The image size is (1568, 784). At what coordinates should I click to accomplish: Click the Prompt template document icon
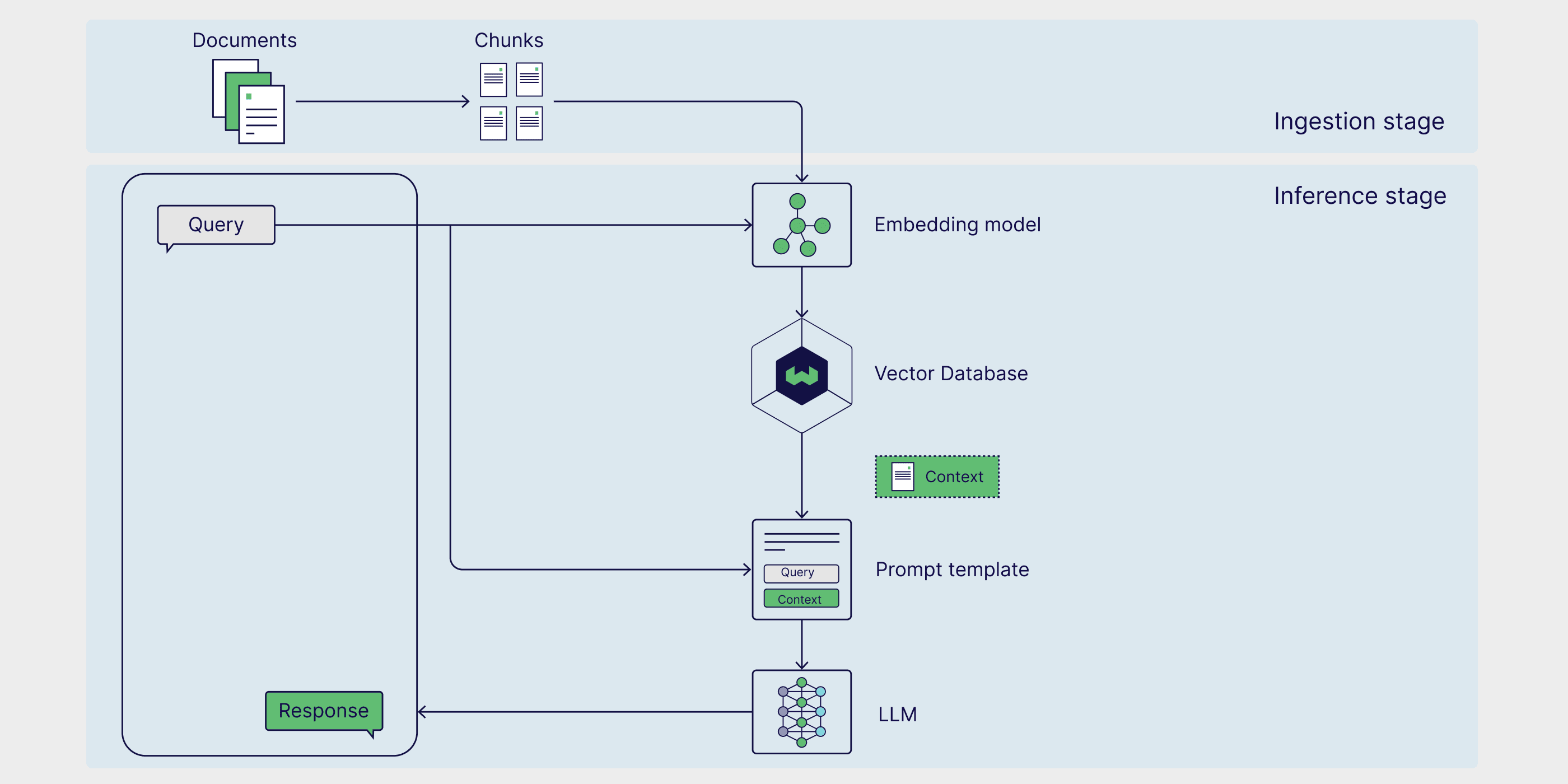coord(802,569)
